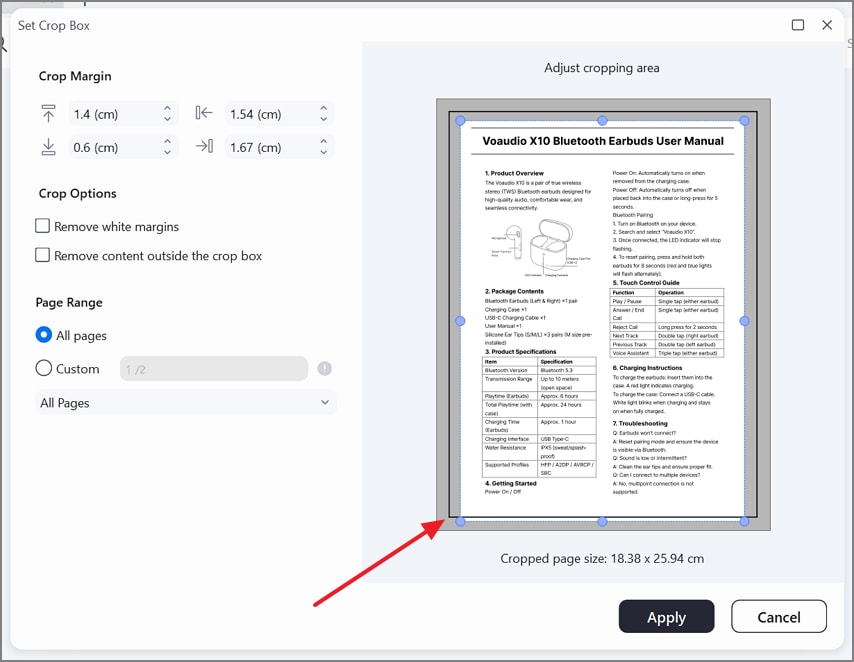Screen dimensions: 854x662
Task: Click the right margin icon
Action: 204,146
